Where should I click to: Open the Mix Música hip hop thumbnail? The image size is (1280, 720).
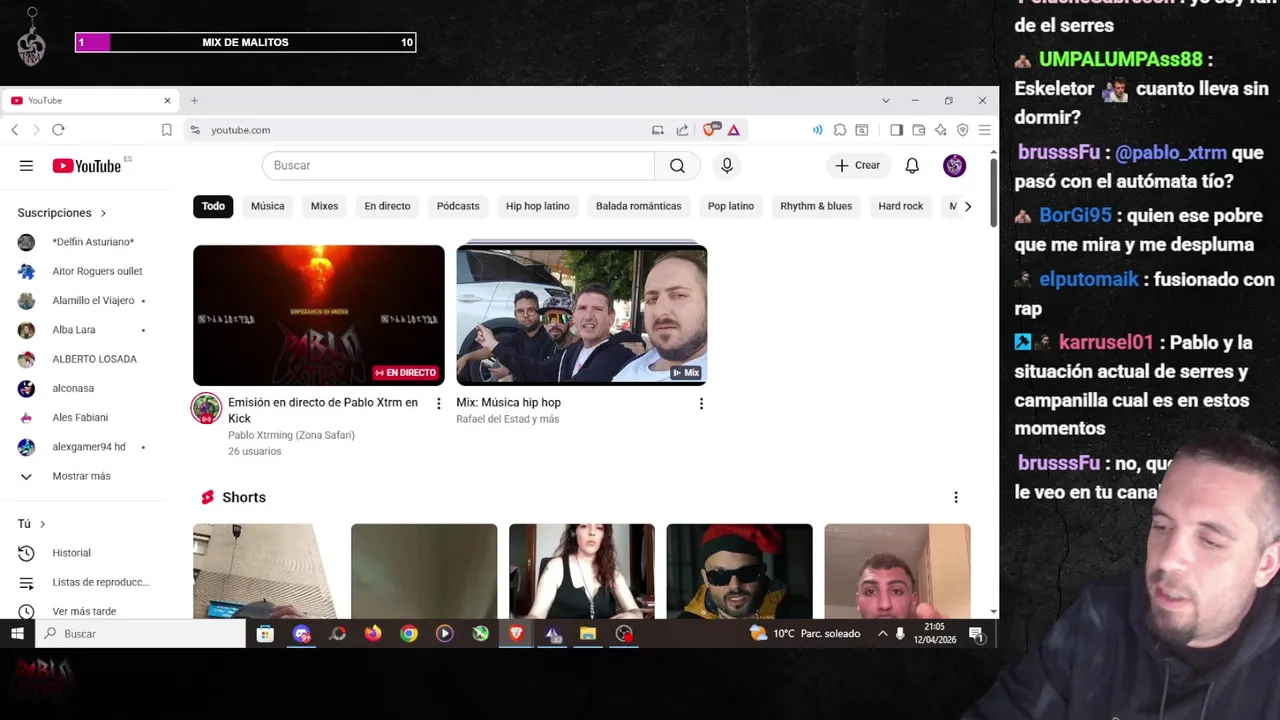point(582,315)
